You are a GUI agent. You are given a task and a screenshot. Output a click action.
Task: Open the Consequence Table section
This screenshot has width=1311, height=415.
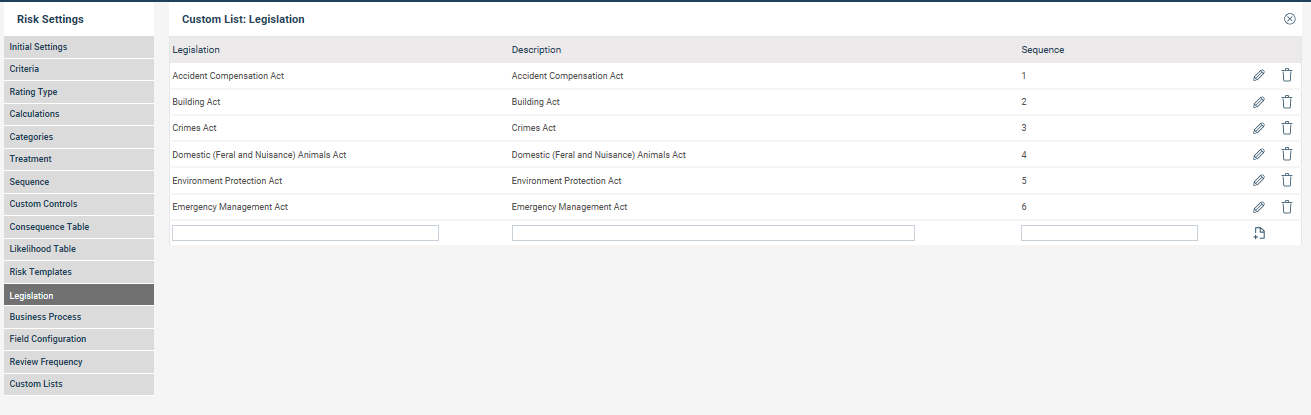78,227
